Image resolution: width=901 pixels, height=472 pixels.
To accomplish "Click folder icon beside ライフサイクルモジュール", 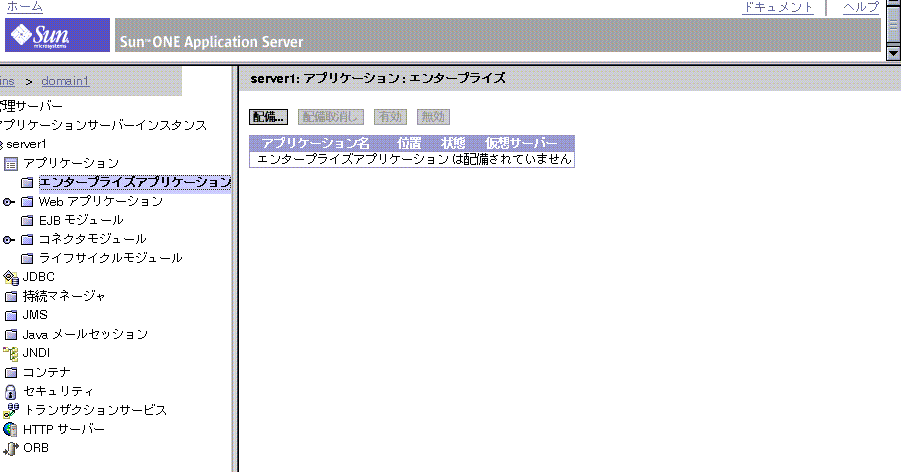I will point(27,259).
